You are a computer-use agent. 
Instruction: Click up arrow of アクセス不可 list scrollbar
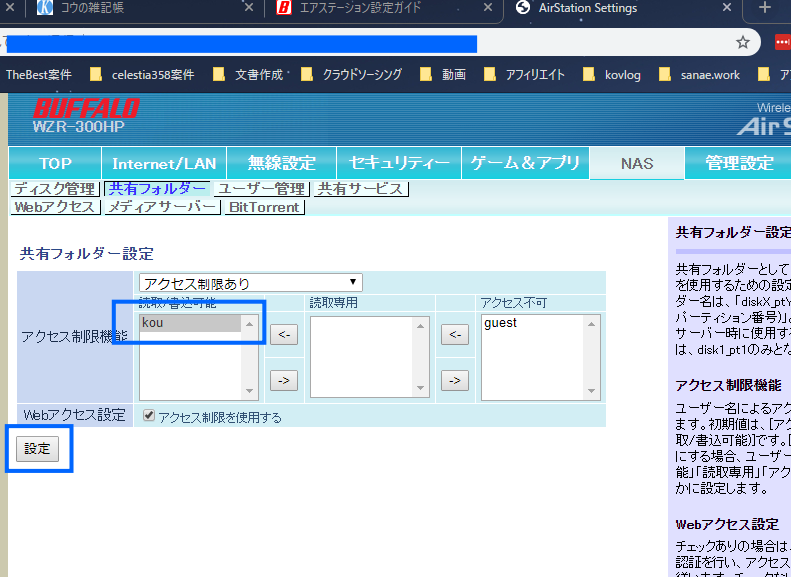point(594,323)
